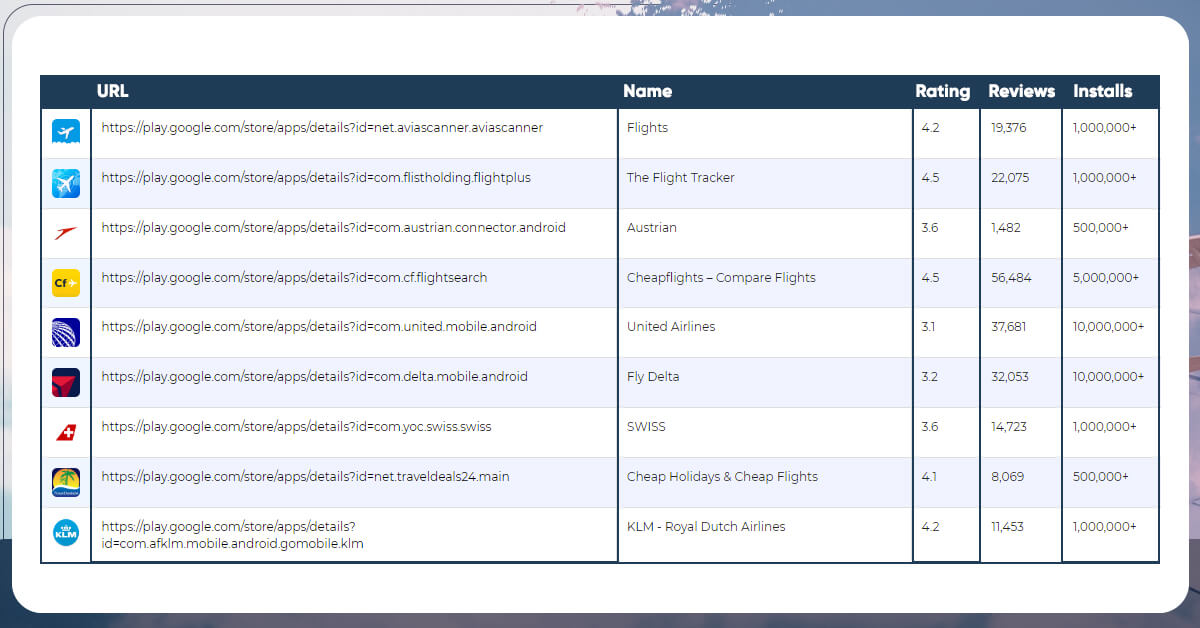
Task: Click the review count 8,069
Action: pyautogui.click(x=1007, y=477)
